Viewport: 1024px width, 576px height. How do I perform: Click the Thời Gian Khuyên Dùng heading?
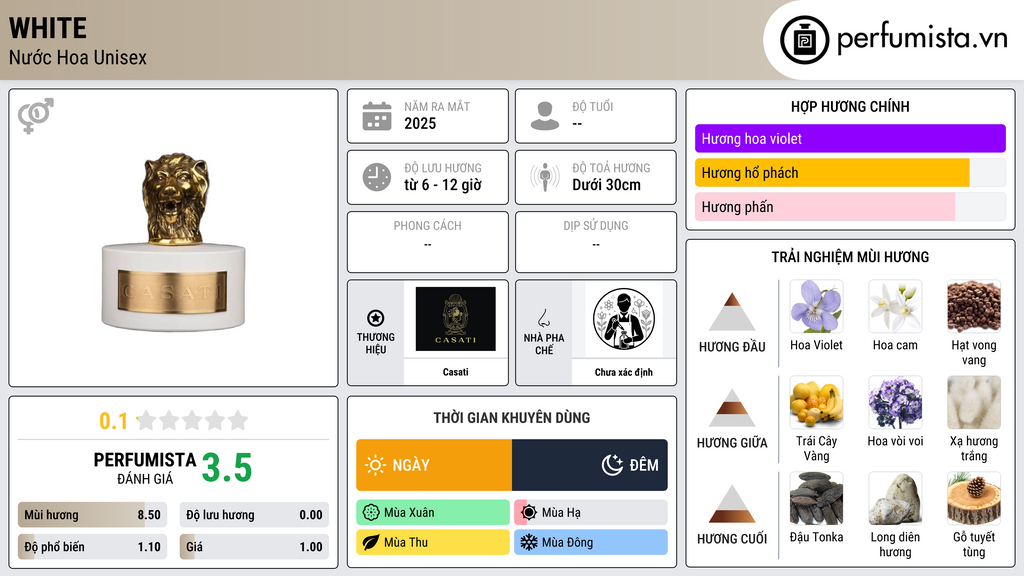click(511, 418)
